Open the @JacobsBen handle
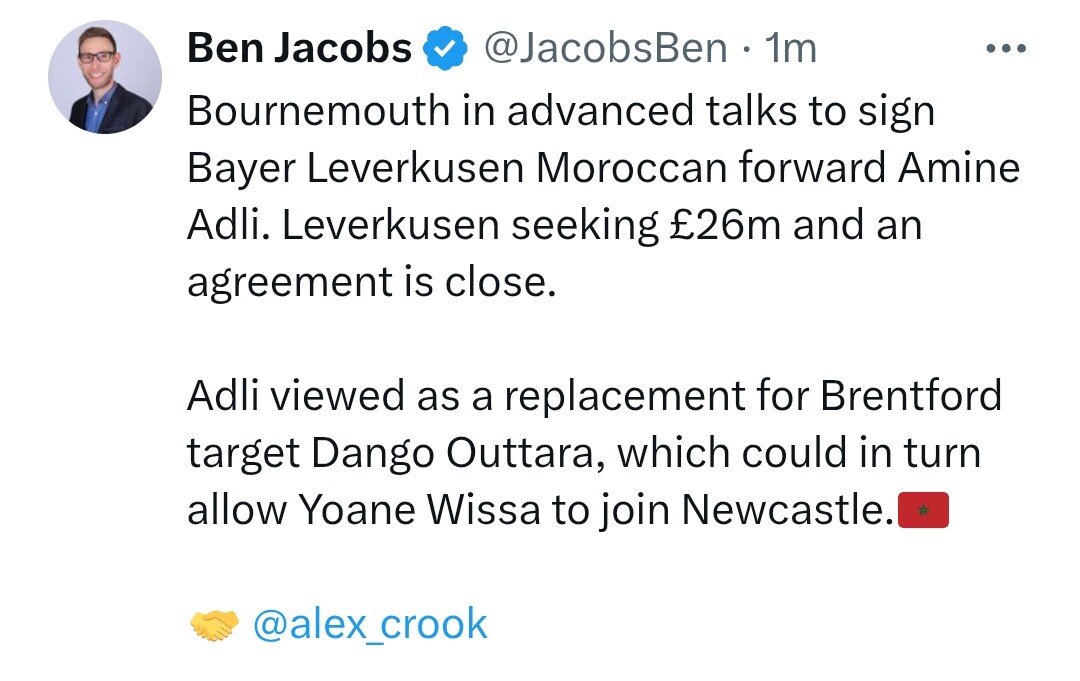 605,48
